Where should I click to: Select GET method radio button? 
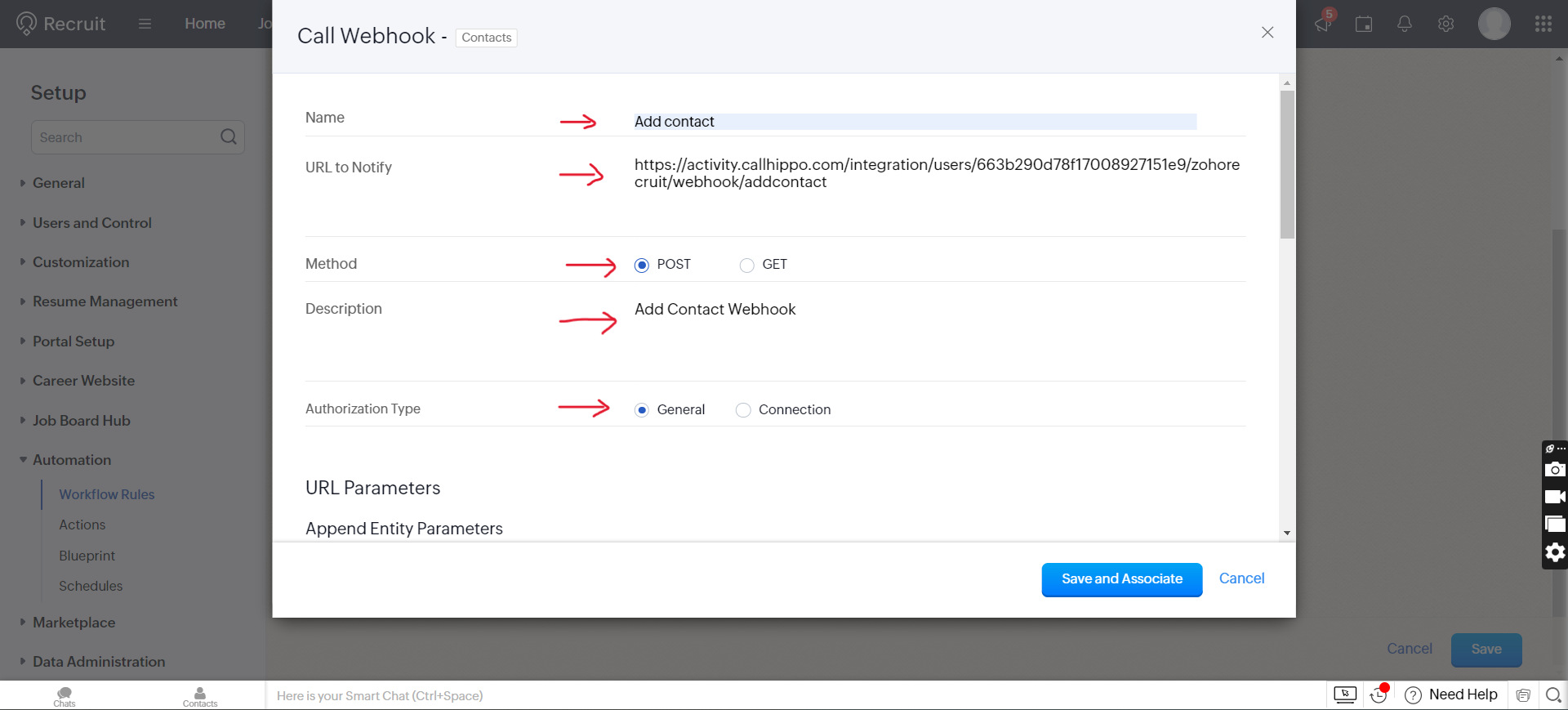click(x=746, y=265)
